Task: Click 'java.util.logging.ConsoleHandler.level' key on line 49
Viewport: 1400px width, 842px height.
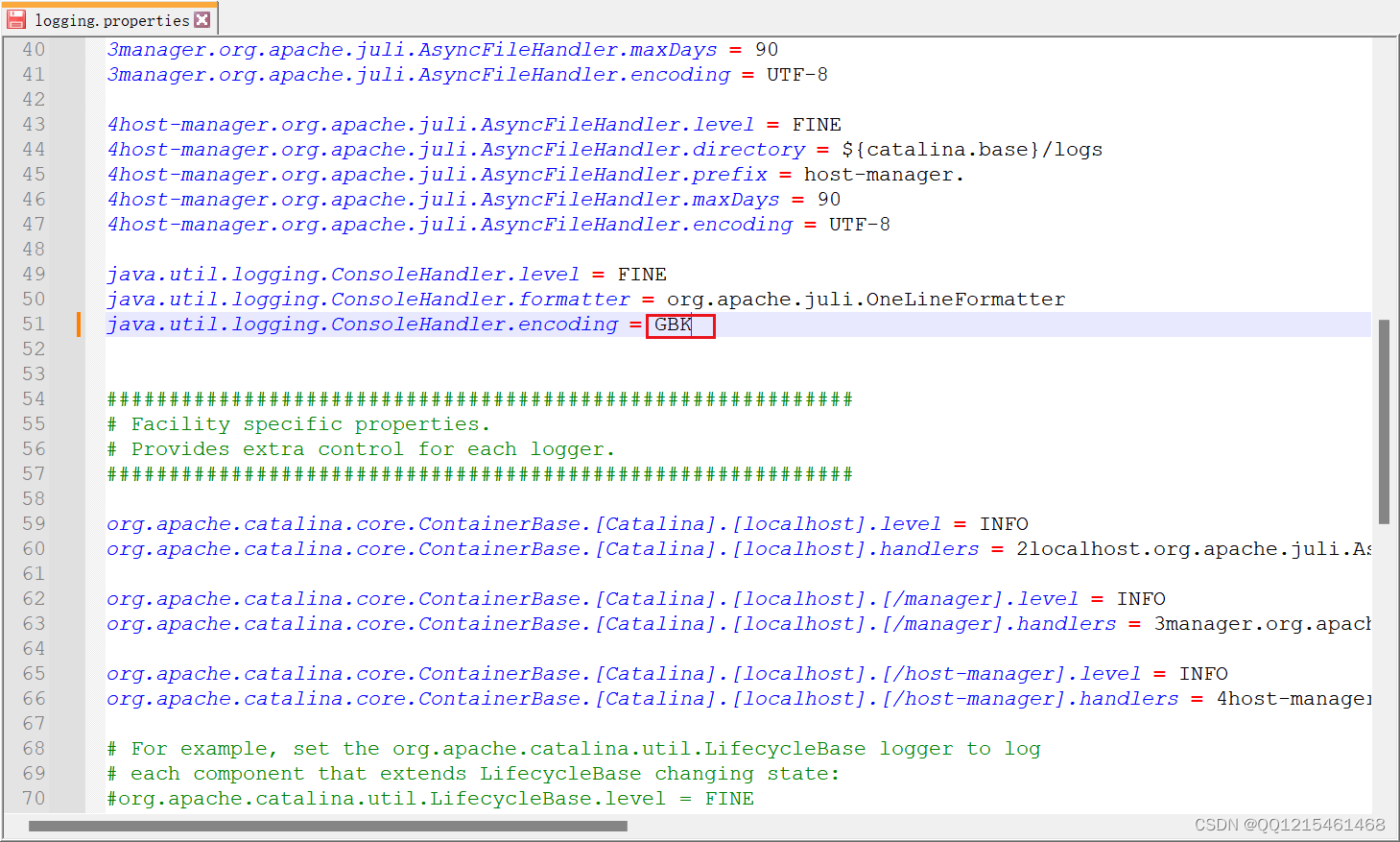Action: 344,275
